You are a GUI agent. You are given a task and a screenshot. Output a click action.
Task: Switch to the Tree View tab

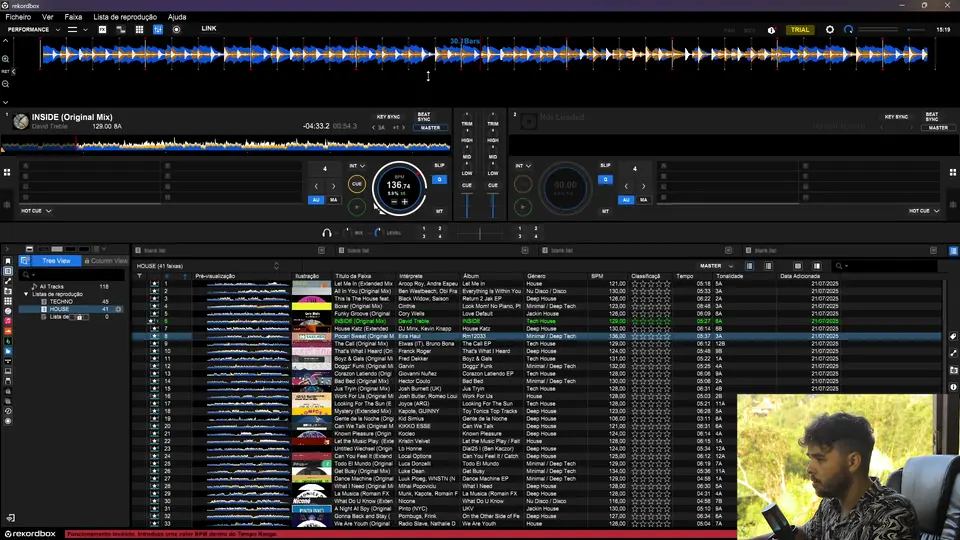[x=56, y=261]
